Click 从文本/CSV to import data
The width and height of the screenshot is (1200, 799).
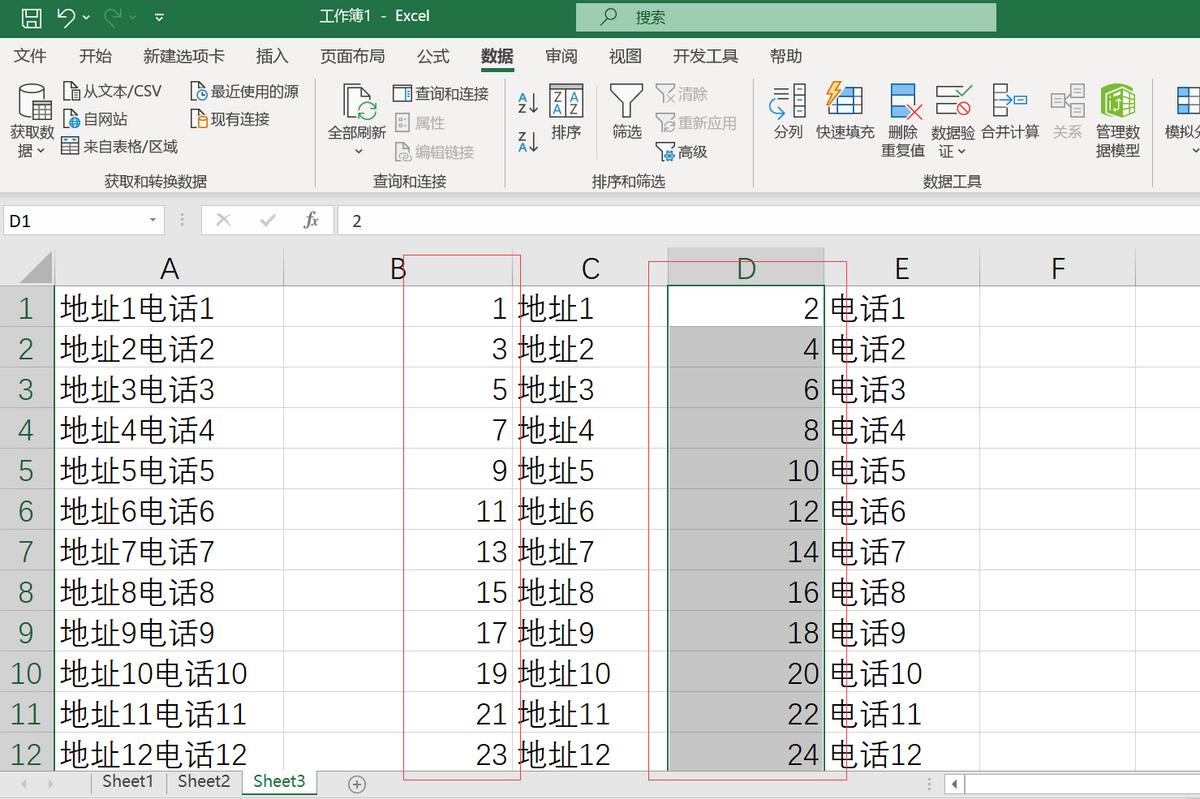coord(112,89)
